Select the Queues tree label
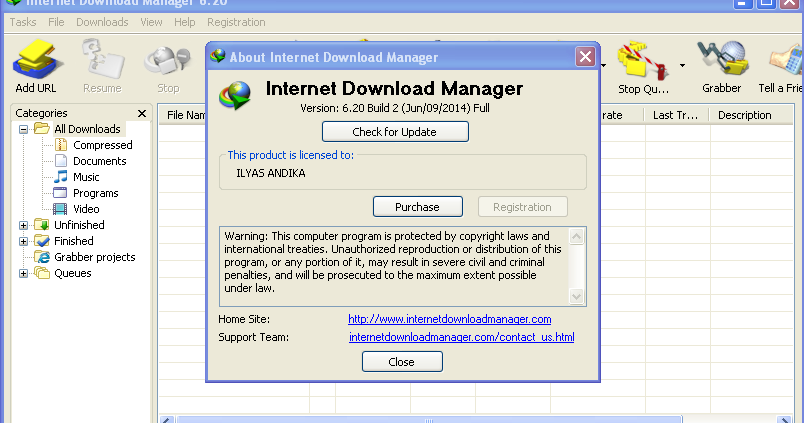804x423 pixels. pyautogui.click(x=73, y=273)
